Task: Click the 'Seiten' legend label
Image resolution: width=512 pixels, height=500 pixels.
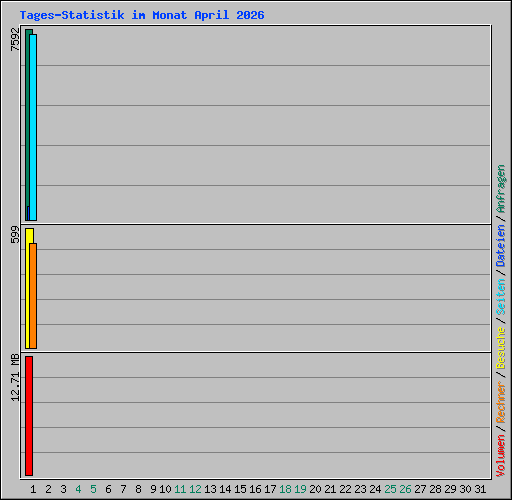Action: [501, 297]
